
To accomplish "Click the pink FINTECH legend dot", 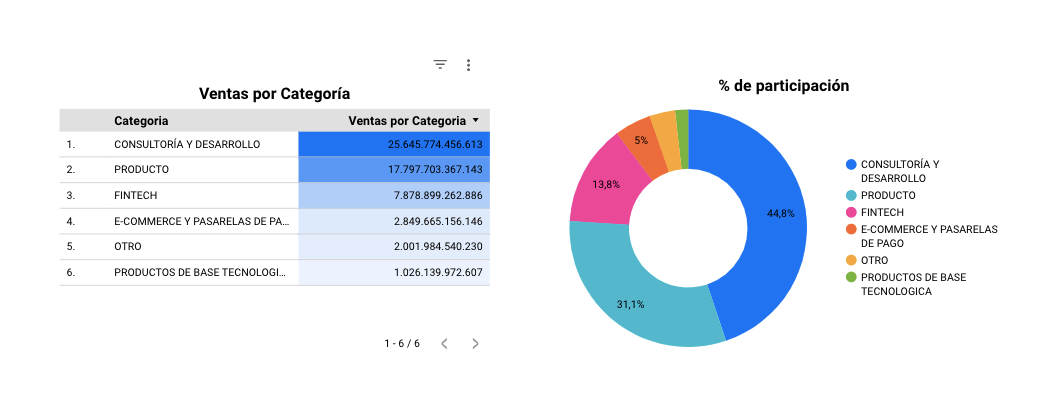I will [x=851, y=212].
